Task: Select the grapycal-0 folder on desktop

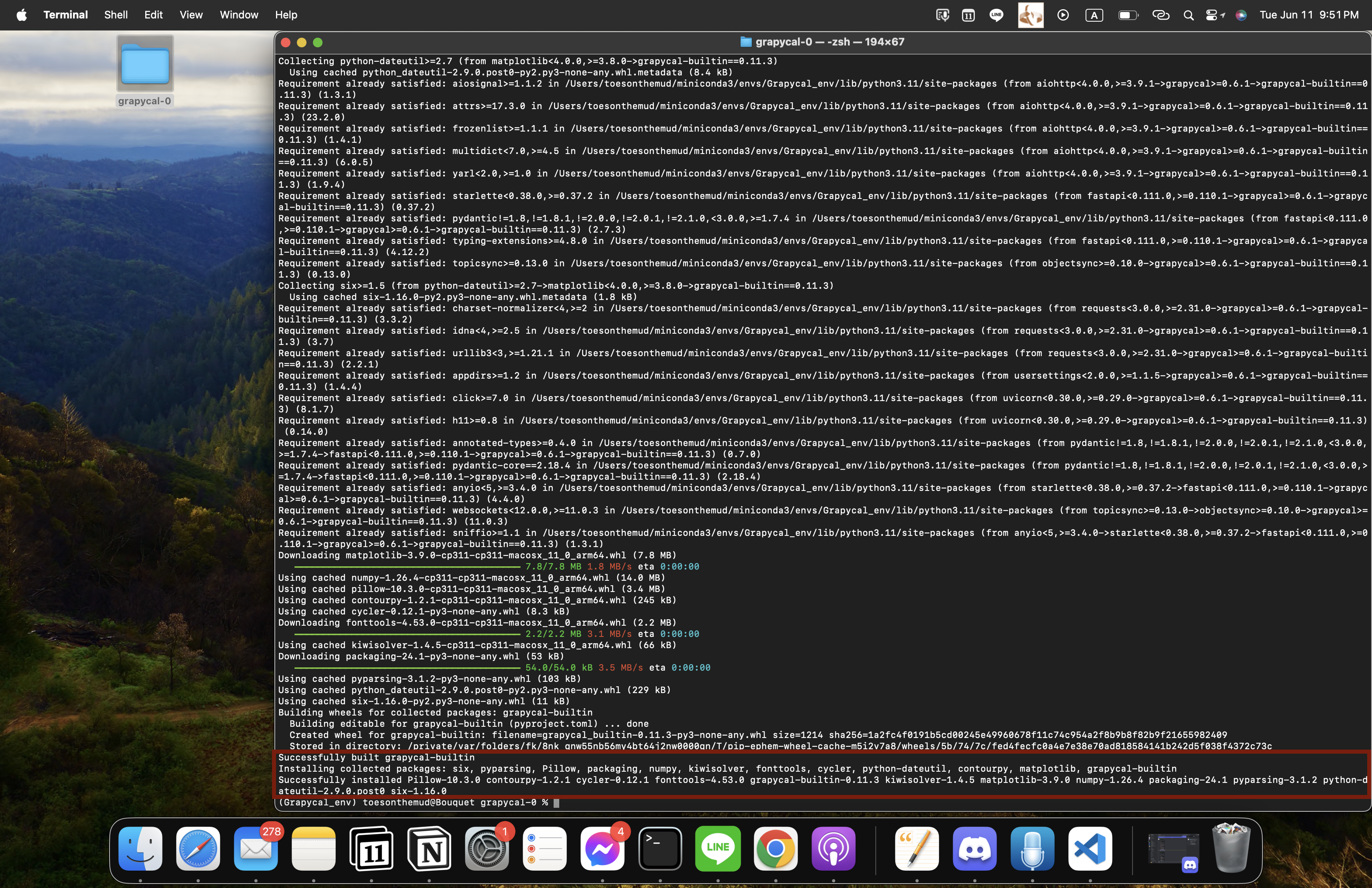Action: (145, 71)
